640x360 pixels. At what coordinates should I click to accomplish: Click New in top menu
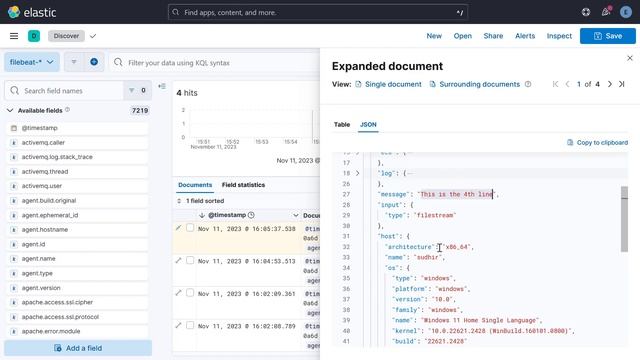coord(434,36)
